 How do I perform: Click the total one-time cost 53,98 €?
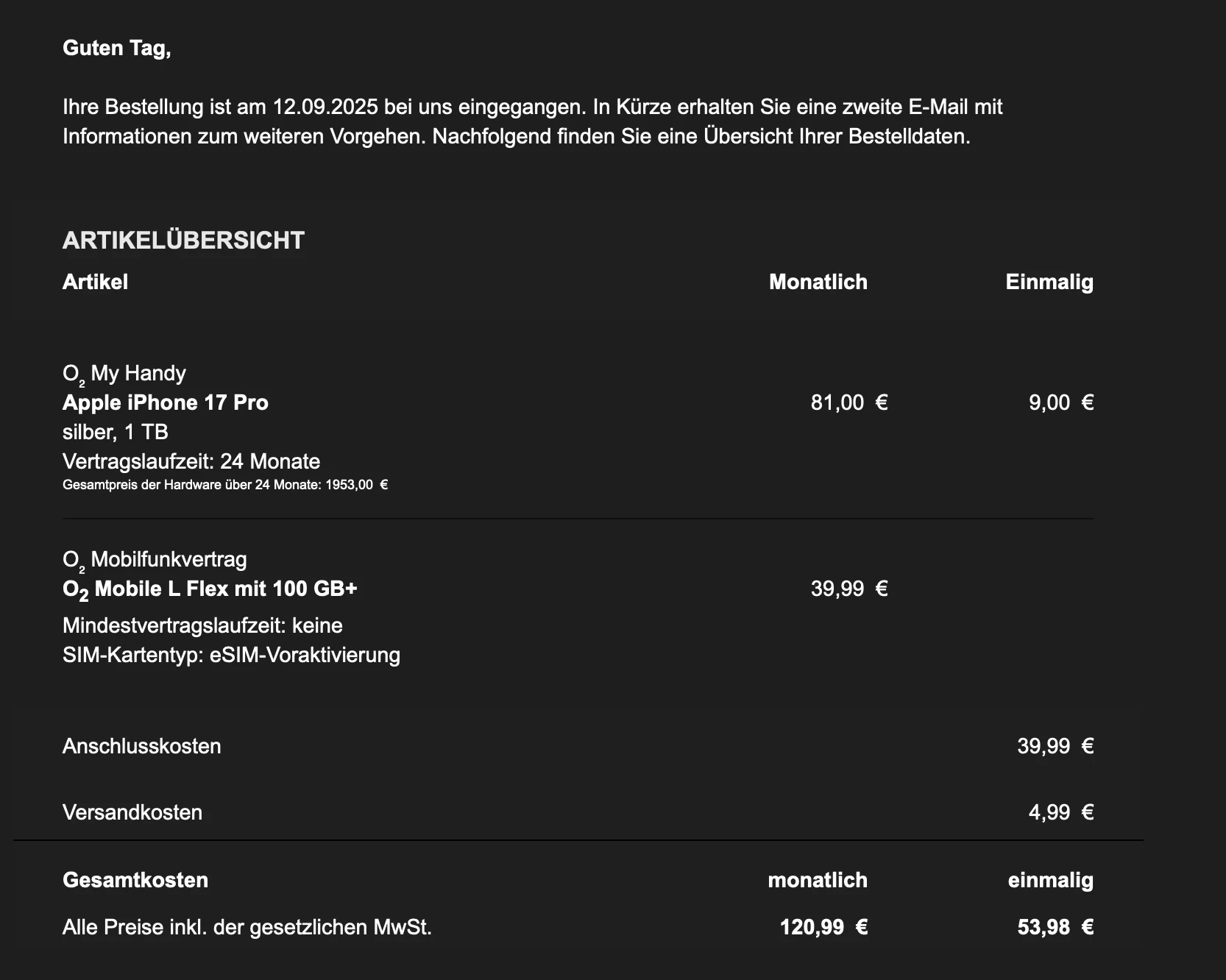pyautogui.click(x=1055, y=927)
